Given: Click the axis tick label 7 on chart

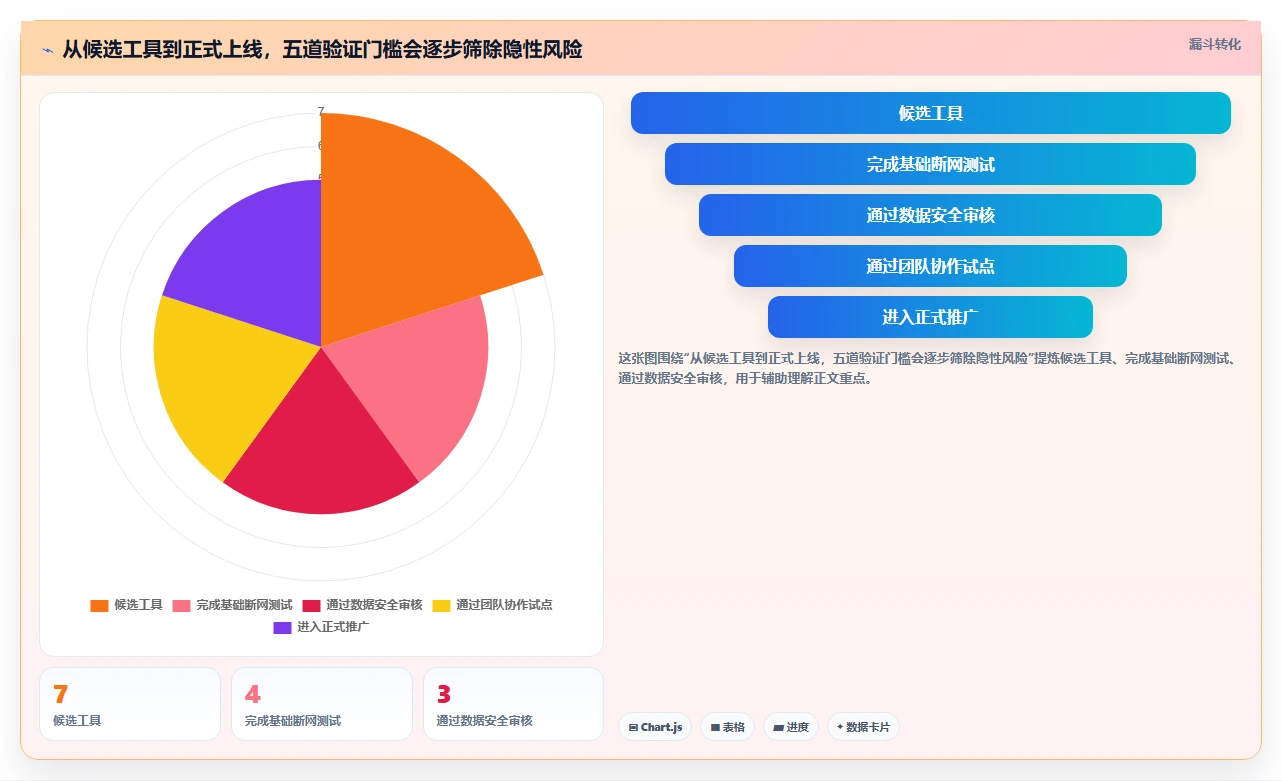Looking at the screenshot, I should (x=321, y=111).
